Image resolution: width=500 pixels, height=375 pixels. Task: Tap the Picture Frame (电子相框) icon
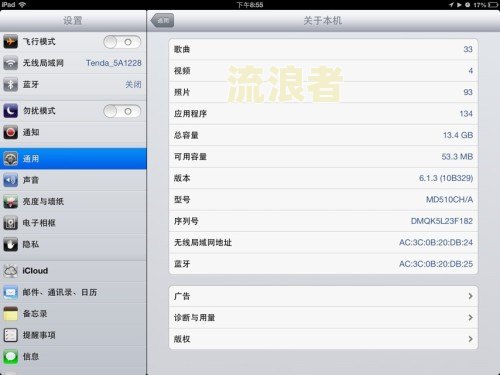10,223
